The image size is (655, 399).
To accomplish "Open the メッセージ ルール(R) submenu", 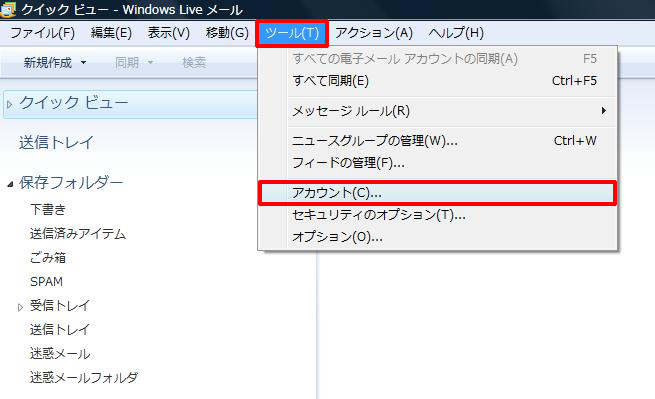I will 437,111.
